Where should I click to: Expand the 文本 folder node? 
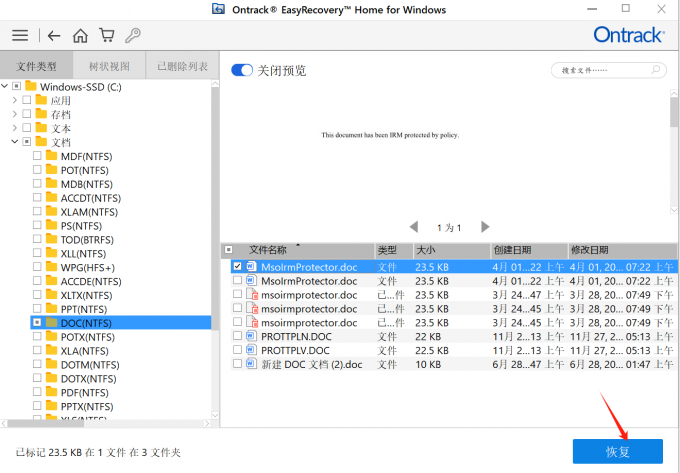(x=15, y=128)
